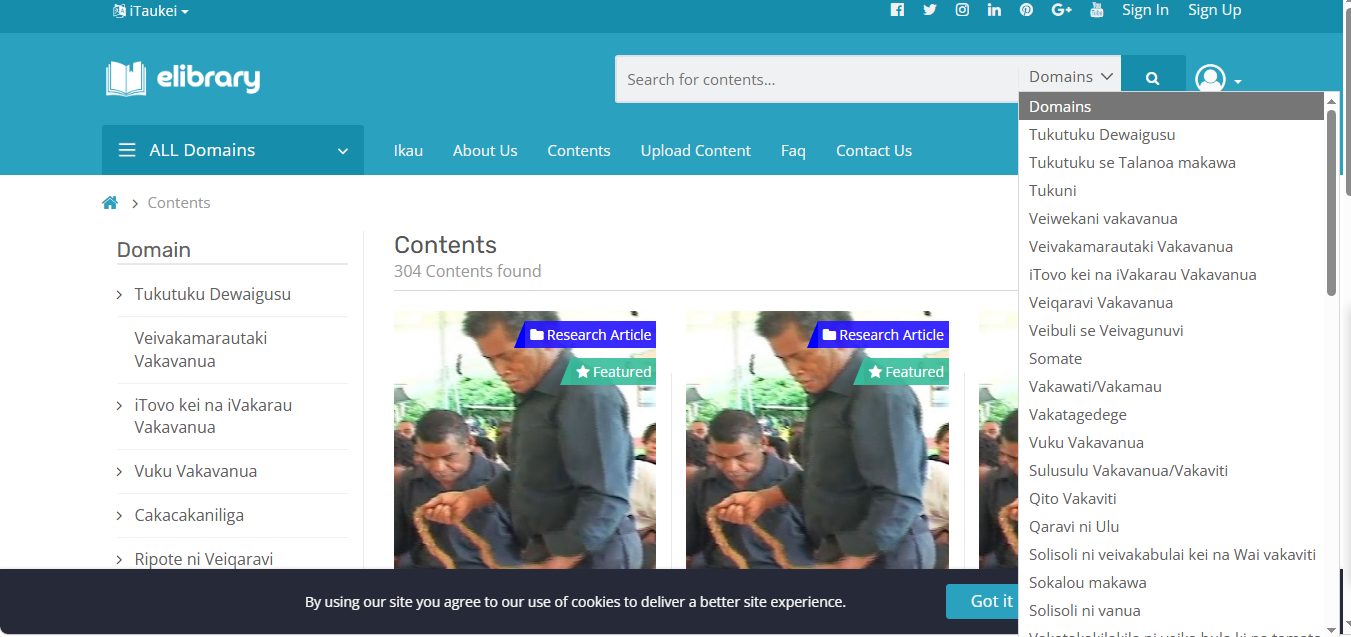Select Veivakamarautaki Vakavanua in dropdown list

pyautogui.click(x=1171, y=246)
